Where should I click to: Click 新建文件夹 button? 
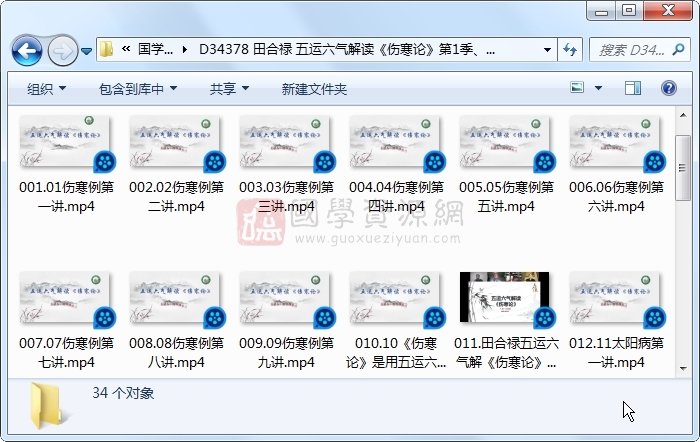[x=314, y=89]
